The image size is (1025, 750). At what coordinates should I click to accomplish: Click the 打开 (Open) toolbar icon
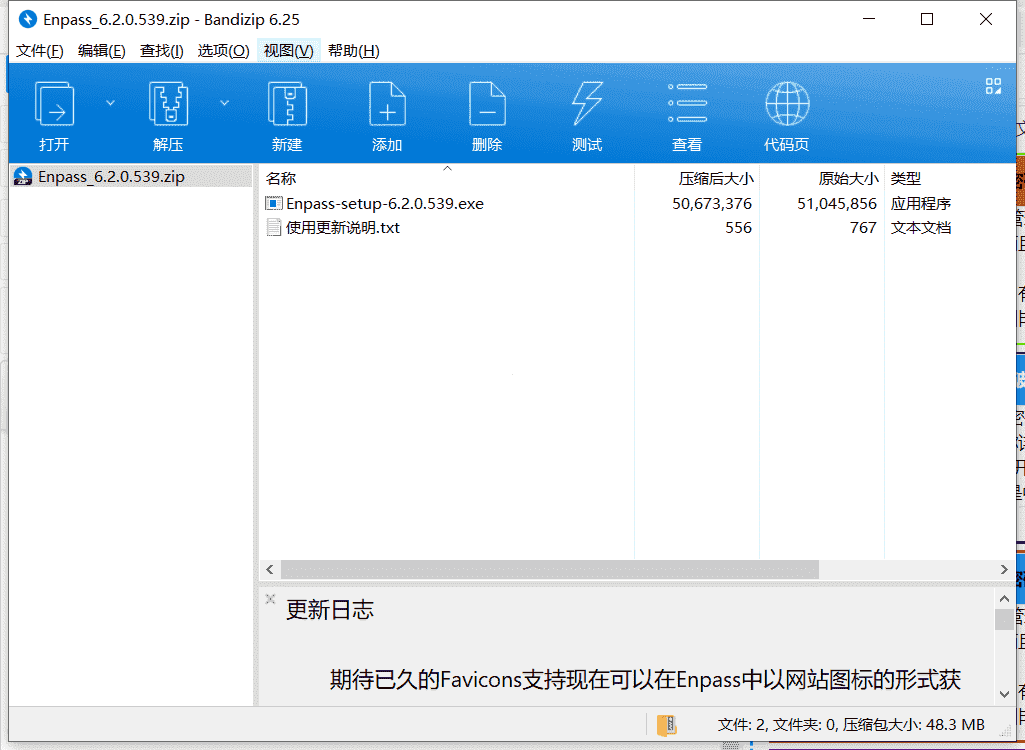54,103
